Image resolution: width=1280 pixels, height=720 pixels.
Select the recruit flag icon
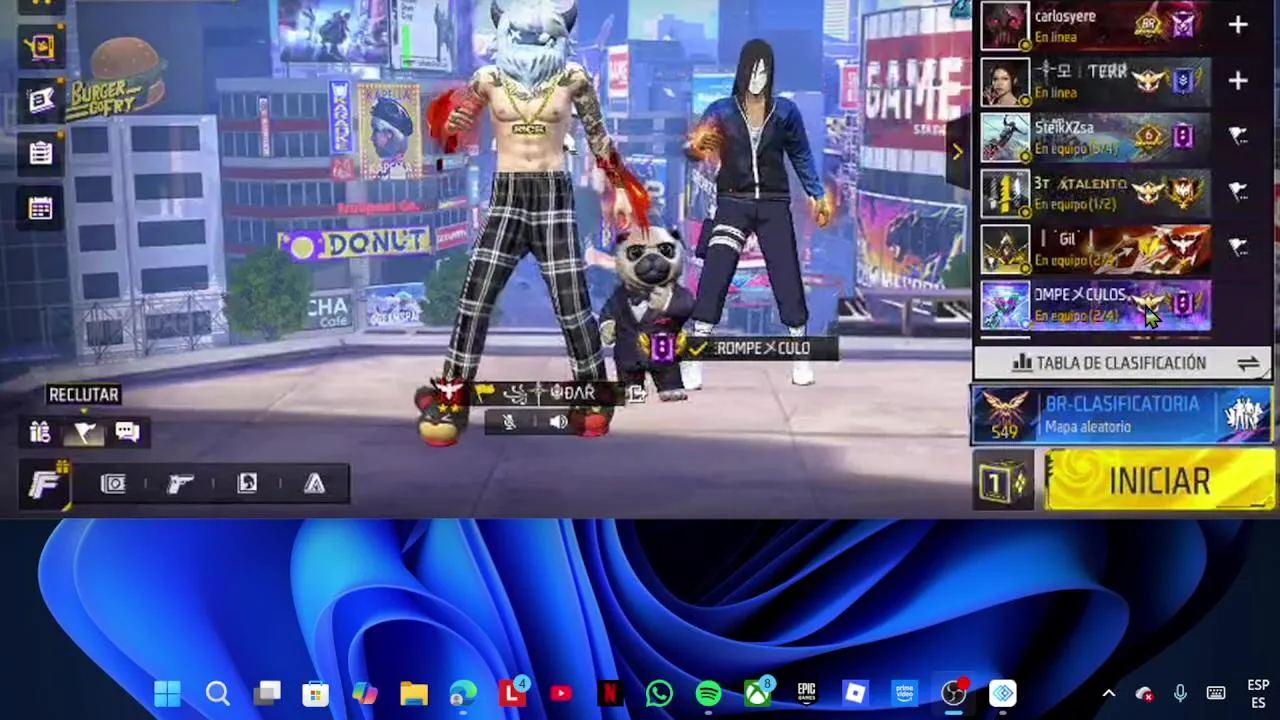coord(84,432)
